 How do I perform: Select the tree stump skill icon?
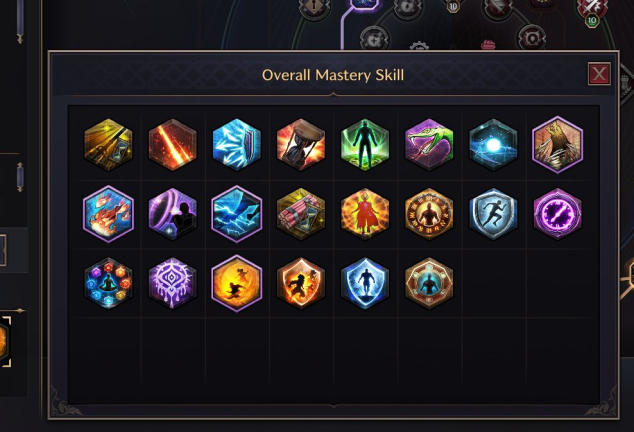(x=558, y=145)
